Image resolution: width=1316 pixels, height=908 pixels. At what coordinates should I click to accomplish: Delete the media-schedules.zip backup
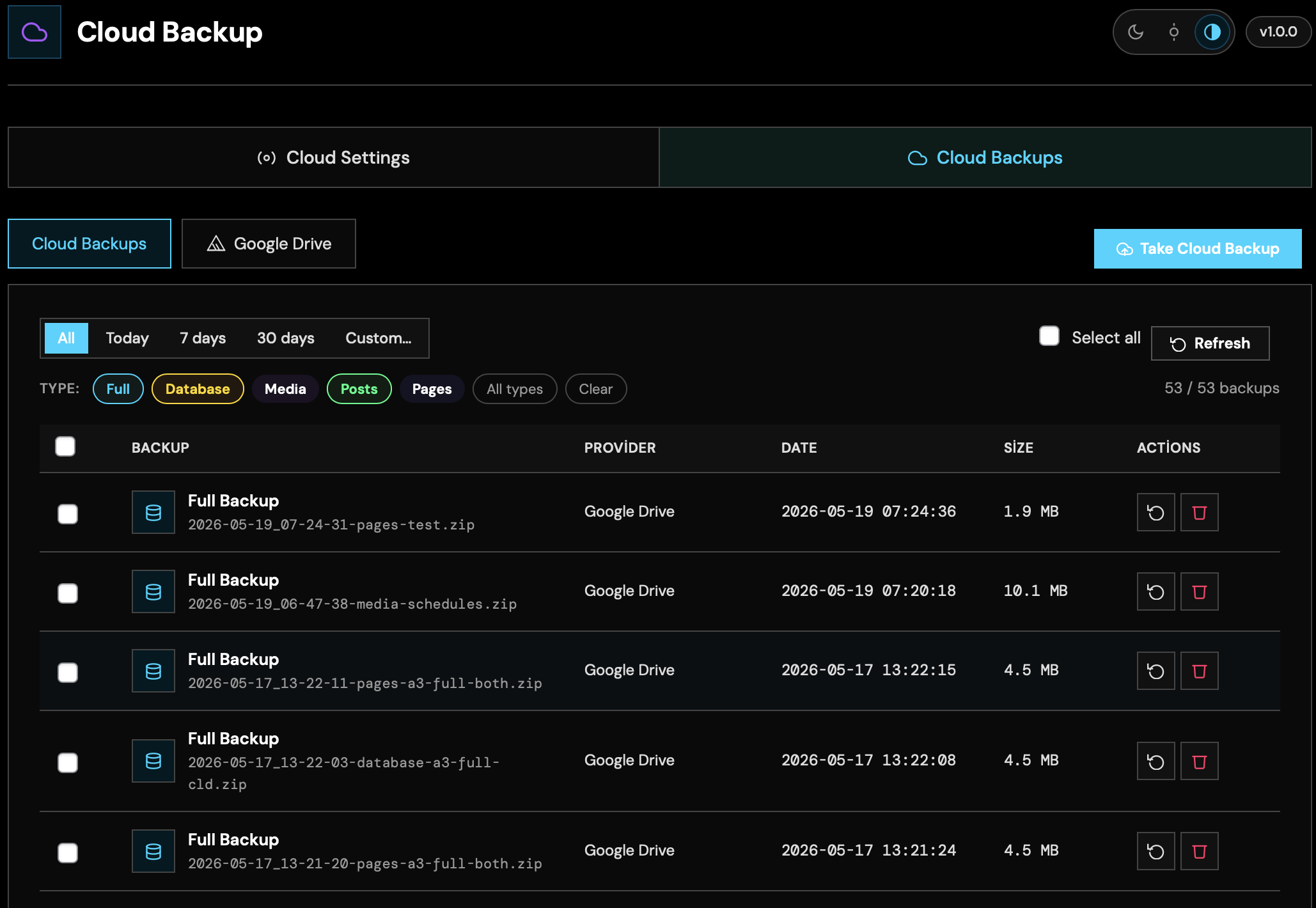pyautogui.click(x=1200, y=591)
